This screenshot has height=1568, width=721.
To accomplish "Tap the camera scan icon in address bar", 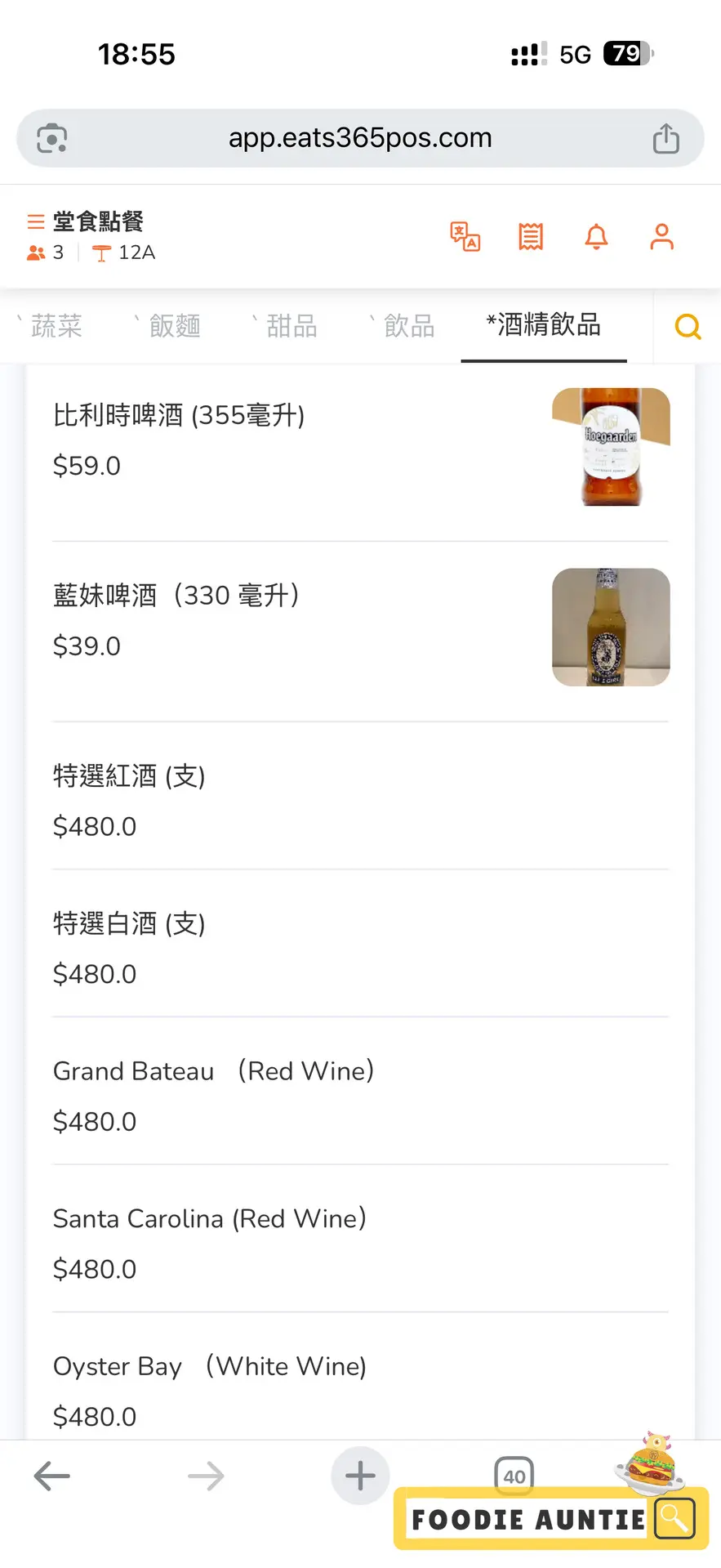I will tap(52, 138).
